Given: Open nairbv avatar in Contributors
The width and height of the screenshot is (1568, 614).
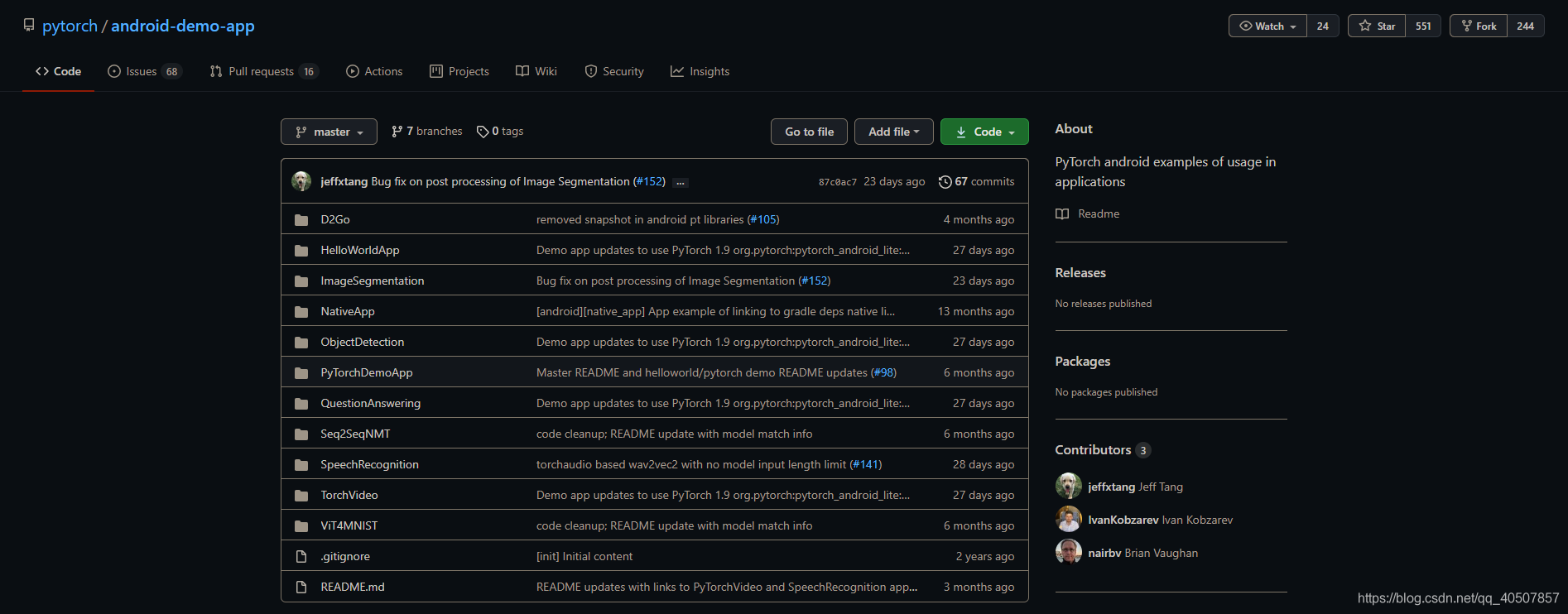Looking at the screenshot, I should [1068, 552].
